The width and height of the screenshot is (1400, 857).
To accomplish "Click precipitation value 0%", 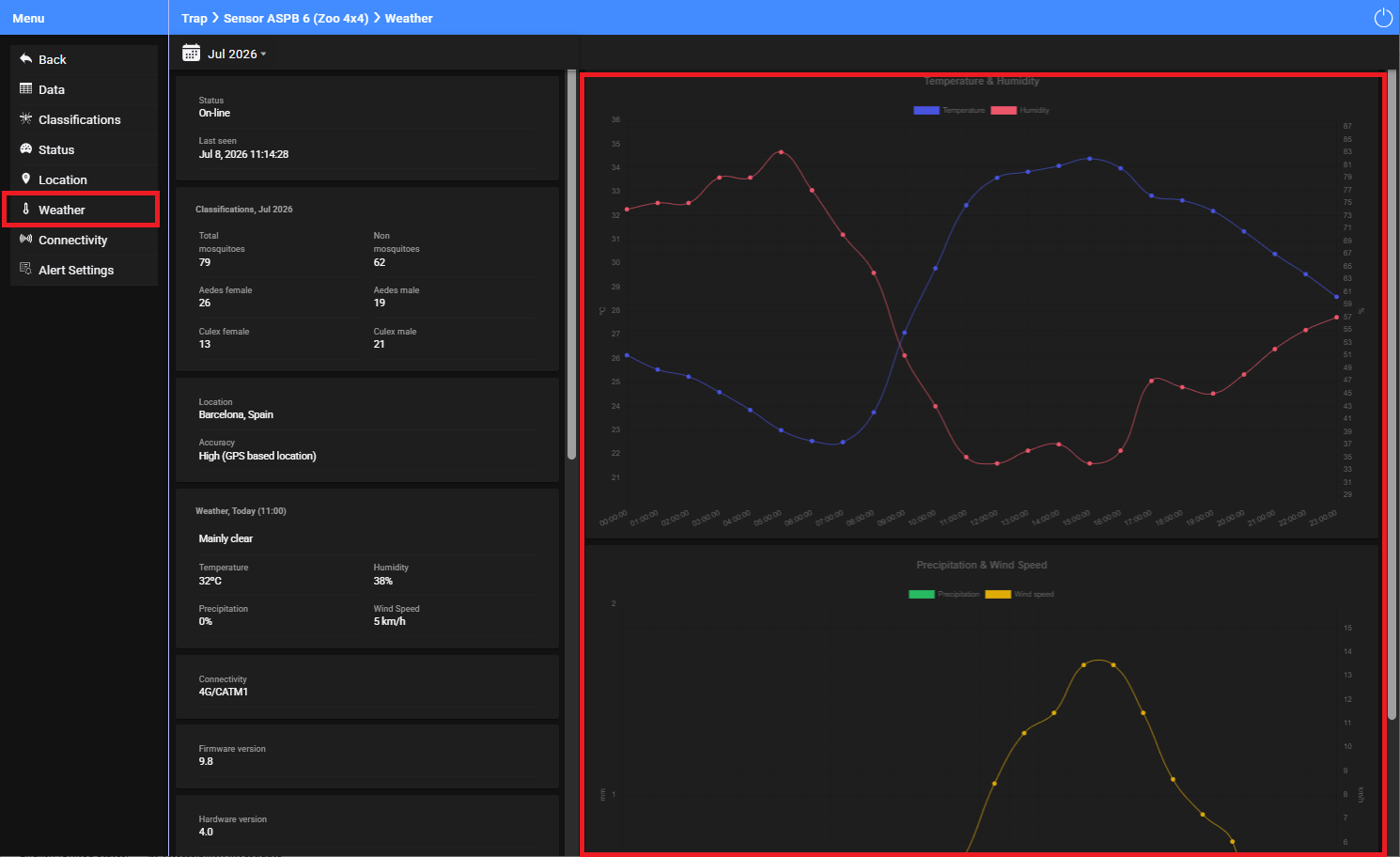I will coord(206,621).
